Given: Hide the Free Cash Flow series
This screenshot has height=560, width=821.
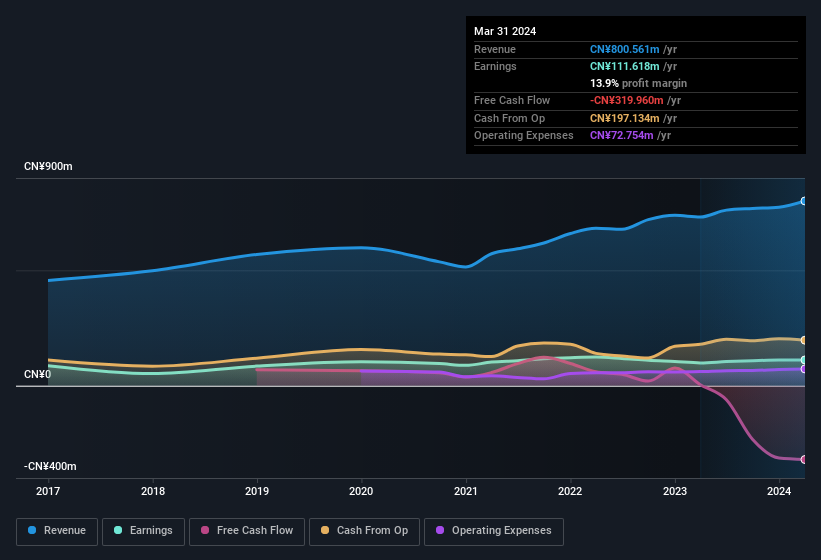Looking at the screenshot, I should pyautogui.click(x=247, y=530).
